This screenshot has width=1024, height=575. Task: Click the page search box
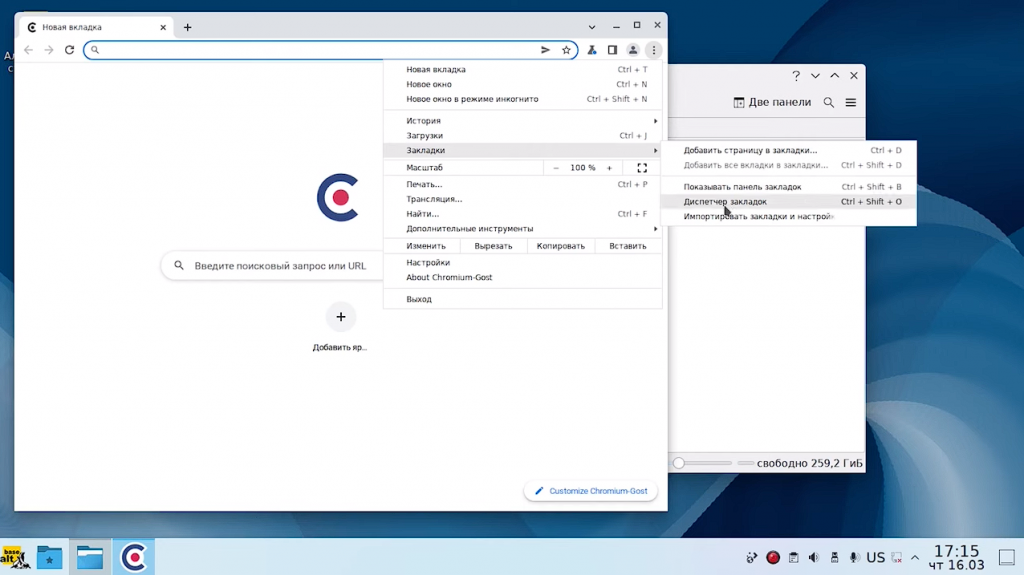274,266
